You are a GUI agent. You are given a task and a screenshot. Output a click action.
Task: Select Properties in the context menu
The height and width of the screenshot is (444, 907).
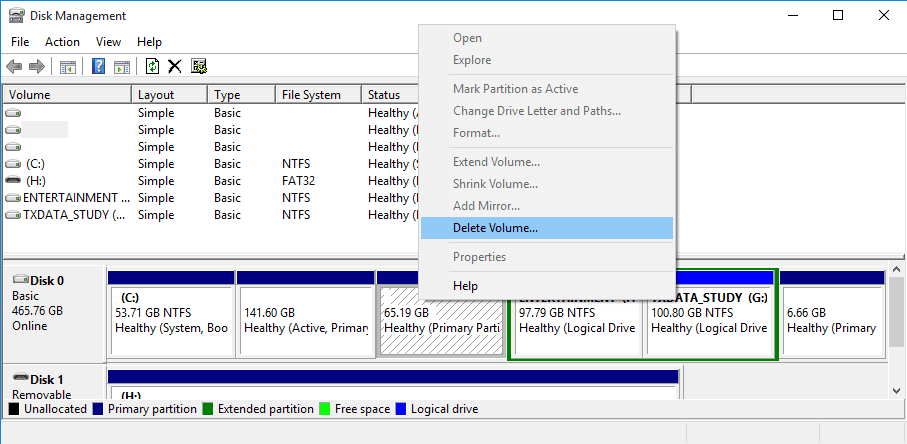click(x=547, y=257)
